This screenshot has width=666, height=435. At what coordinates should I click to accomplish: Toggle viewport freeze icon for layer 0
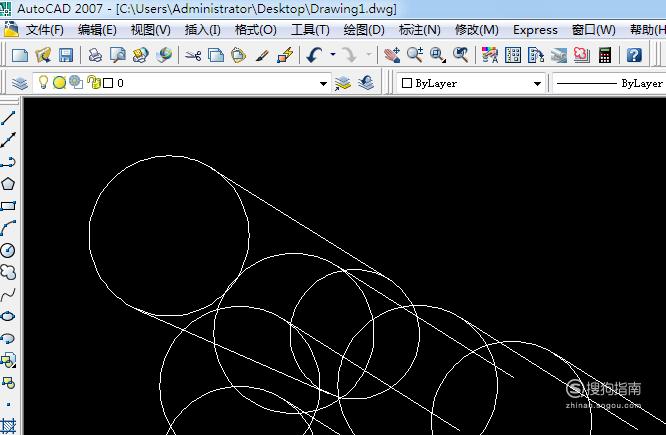[76, 82]
